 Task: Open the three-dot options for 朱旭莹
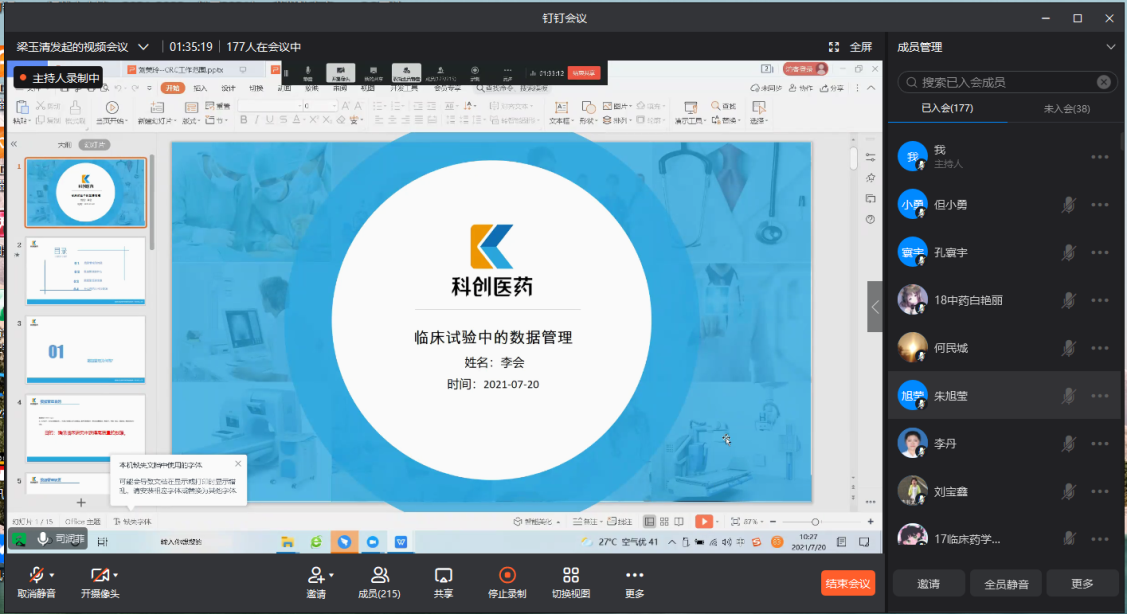(1100, 396)
